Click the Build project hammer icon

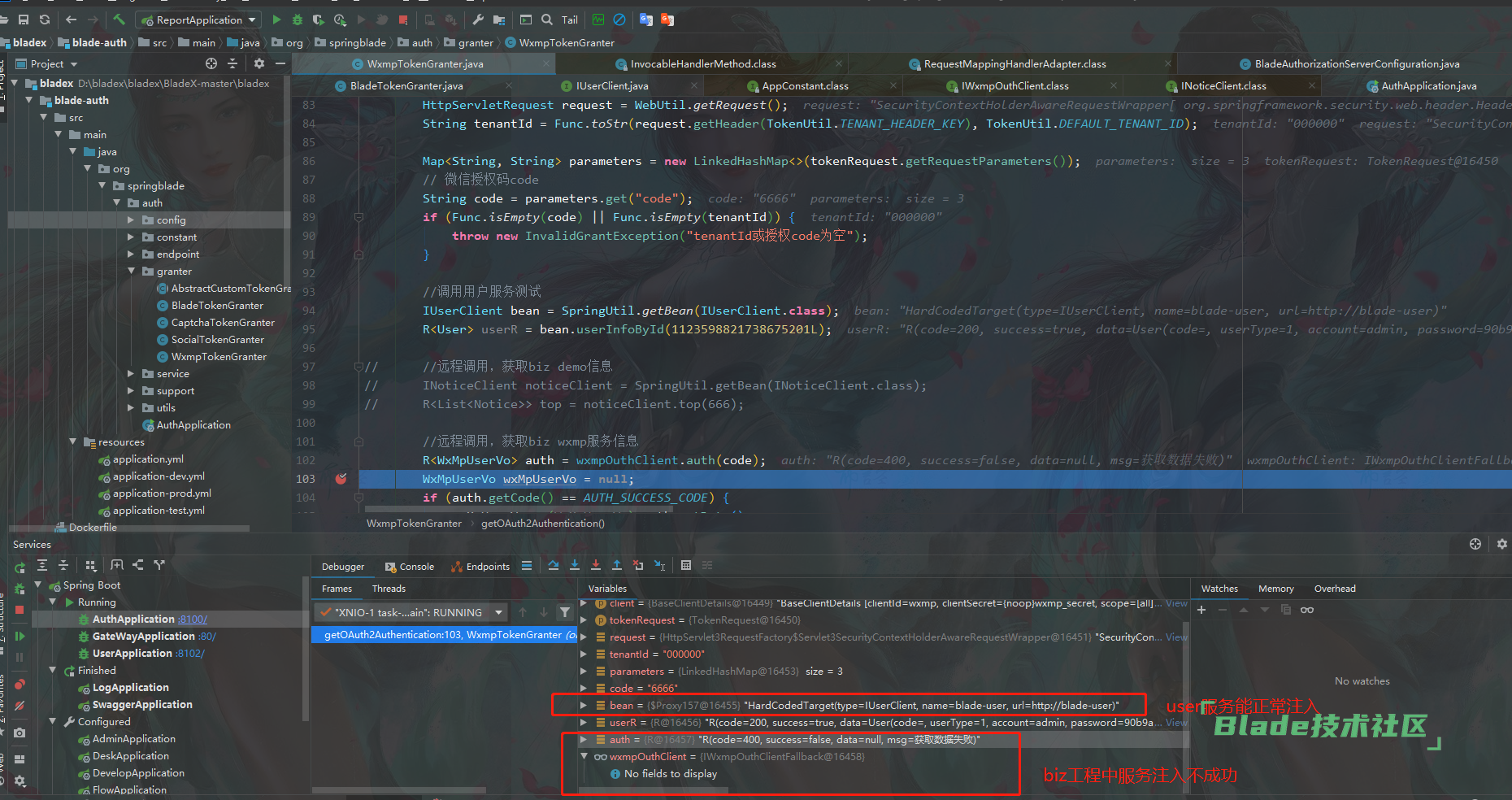pyautogui.click(x=119, y=20)
